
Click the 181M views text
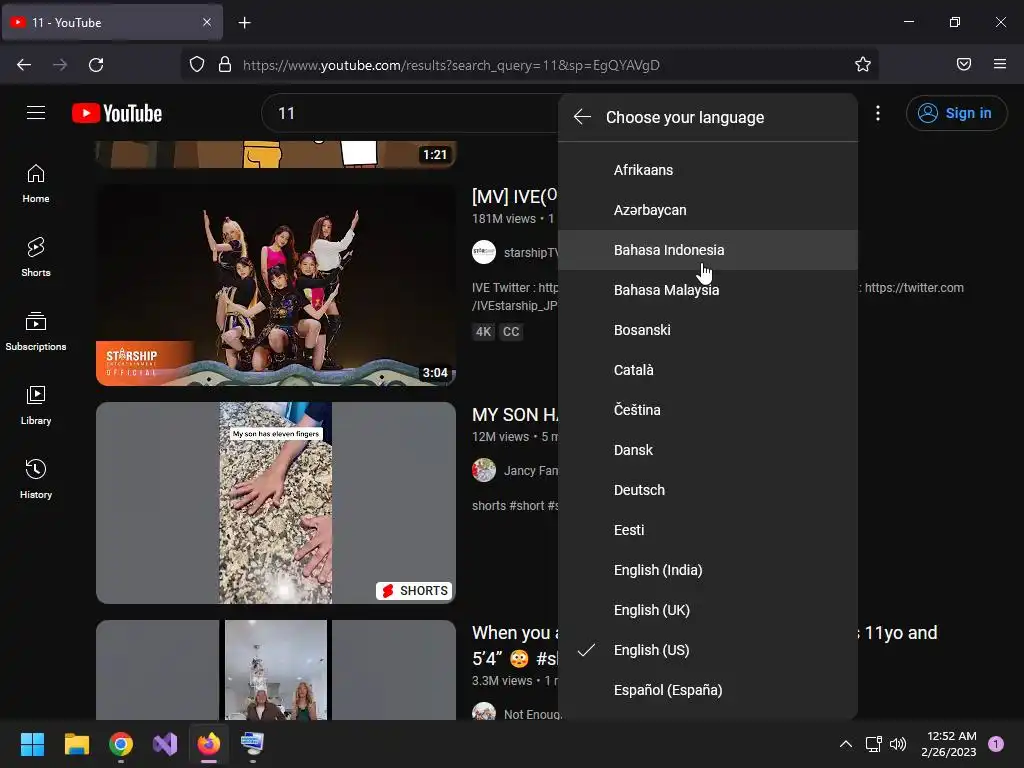(x=504, y=219)
